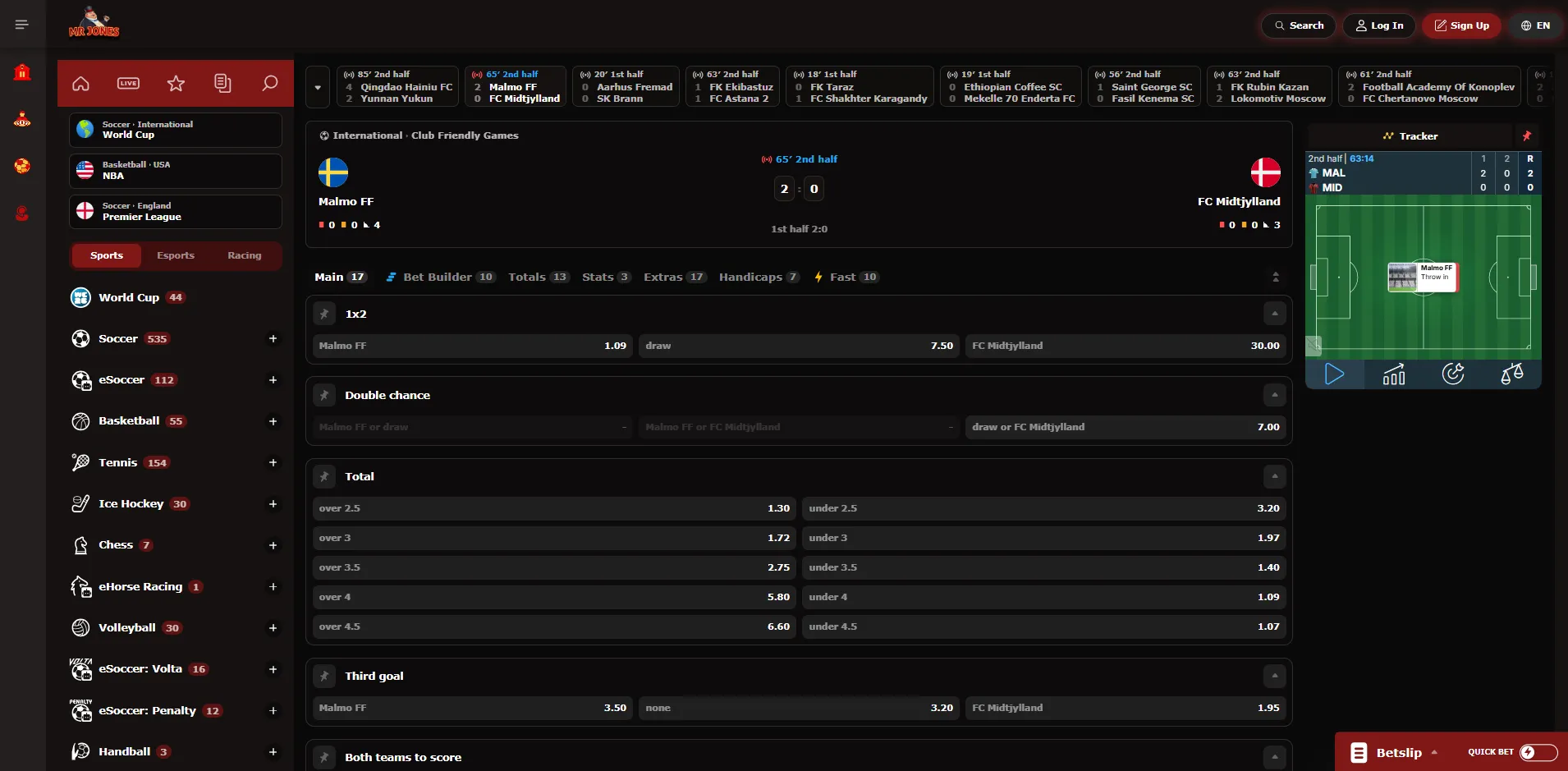Viewport: 1568px width, 771px height.
Task: Bet on Malmo FF at 1.09
Action: [x=473, y=346]
